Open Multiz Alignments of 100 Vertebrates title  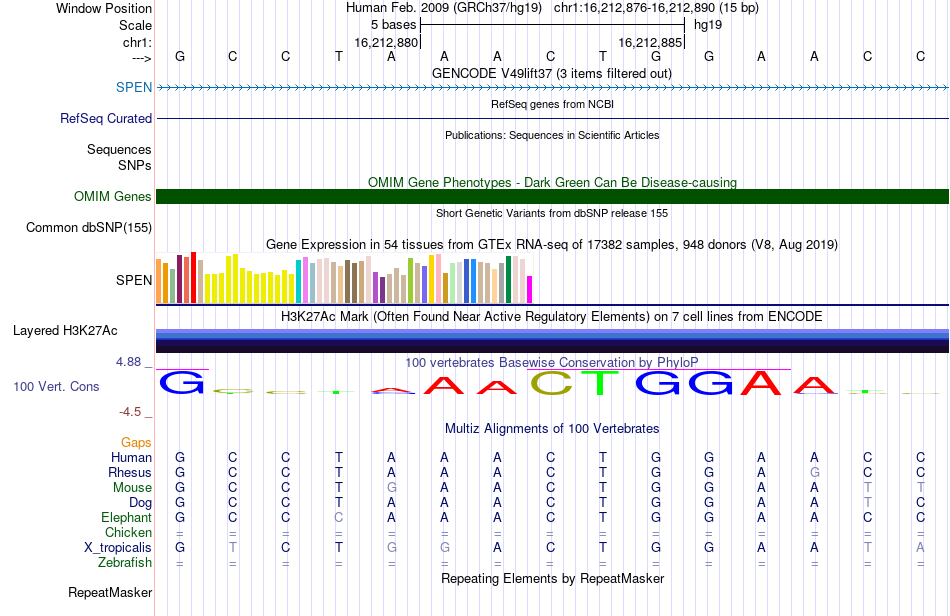coord(552,428)
